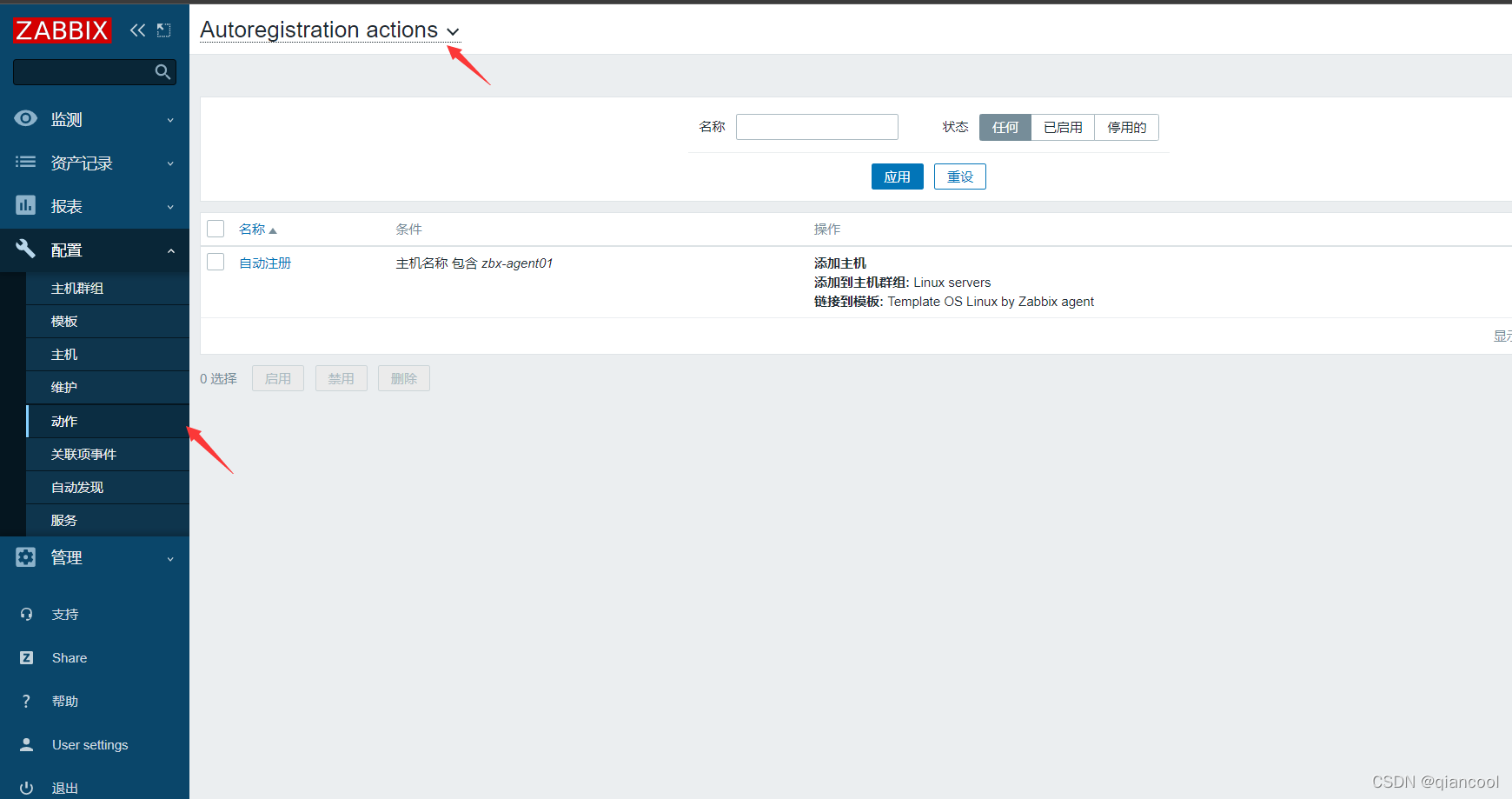
Task: Sort by 名称 ascending arrow
Action: pos(273,230)
